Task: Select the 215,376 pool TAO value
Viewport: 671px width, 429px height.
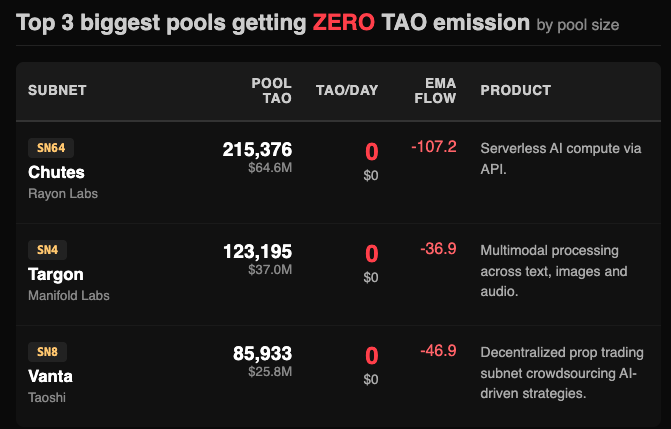Action: point(257,149)
